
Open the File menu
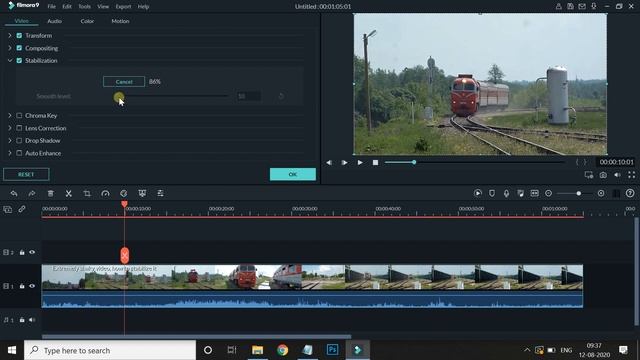click(51, 7)
